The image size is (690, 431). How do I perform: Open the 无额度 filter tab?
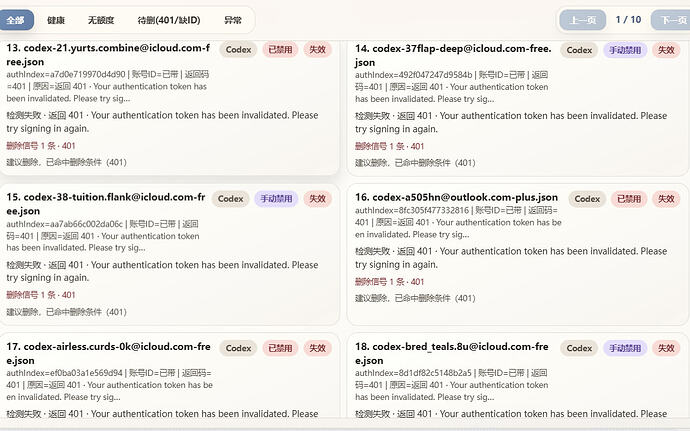click(x=101, y=20)
